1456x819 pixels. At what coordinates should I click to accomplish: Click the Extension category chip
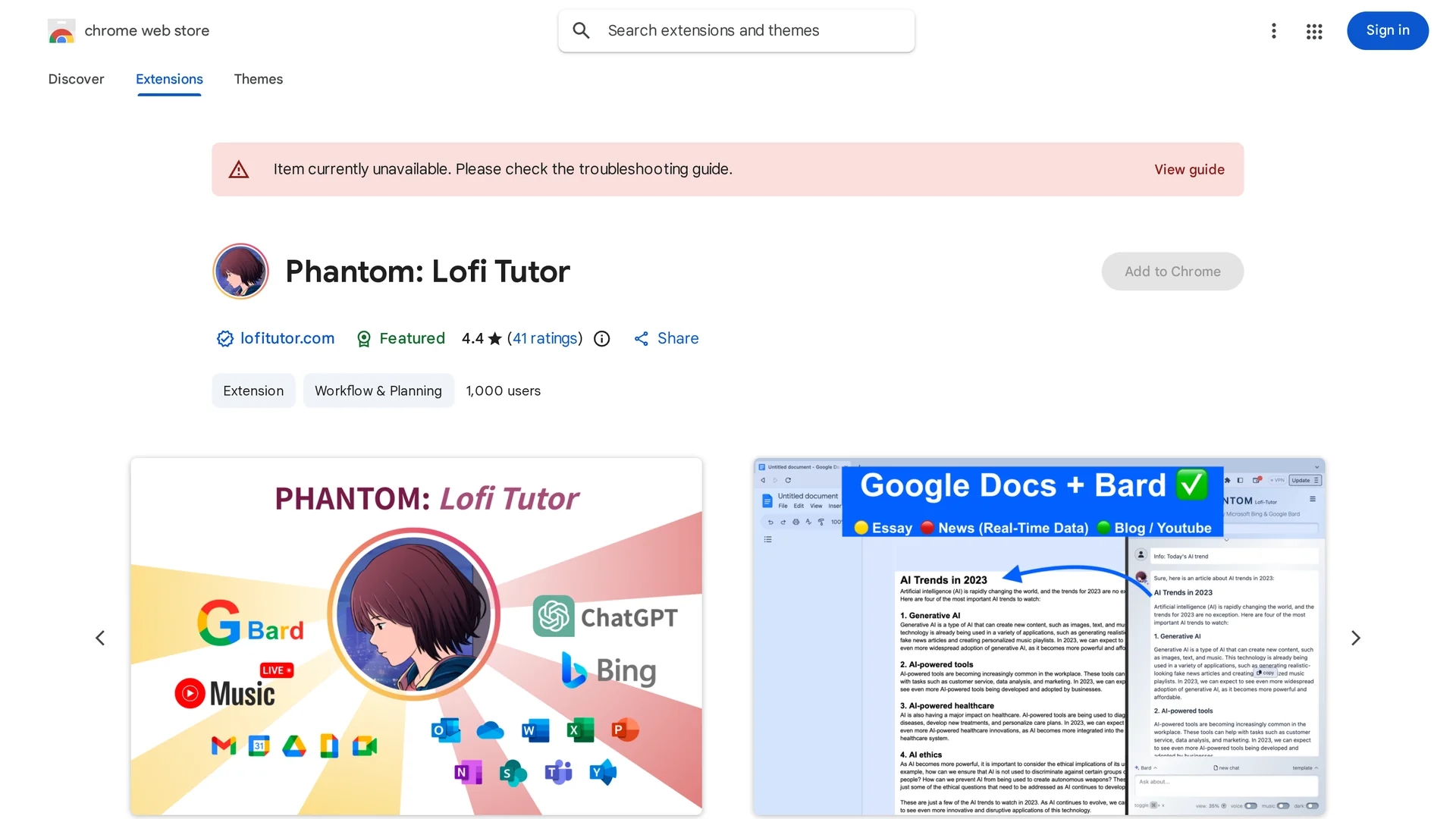click(253, 391)
